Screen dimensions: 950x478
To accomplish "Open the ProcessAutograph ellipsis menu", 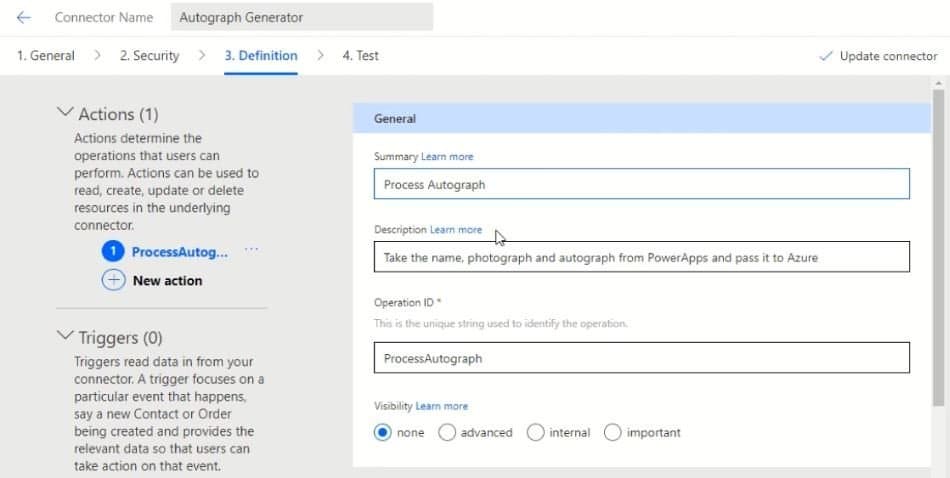I will [251, 250].
